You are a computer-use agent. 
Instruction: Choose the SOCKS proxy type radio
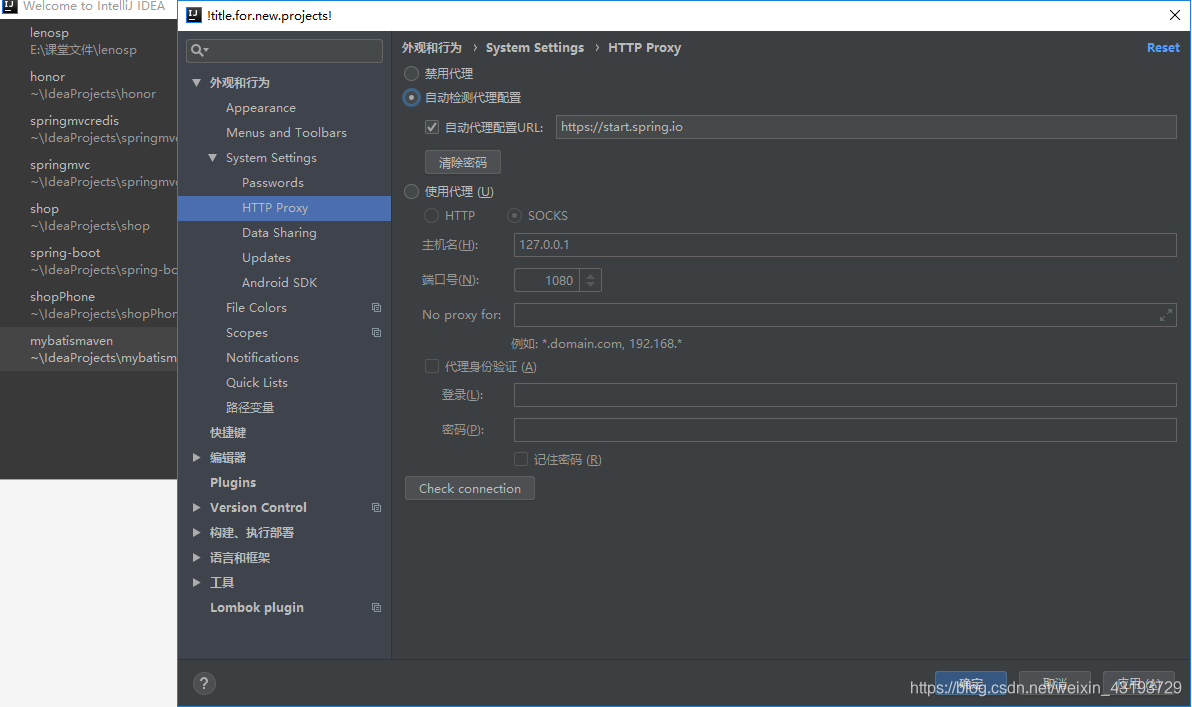pyautogui.click(x=515, y=216)
